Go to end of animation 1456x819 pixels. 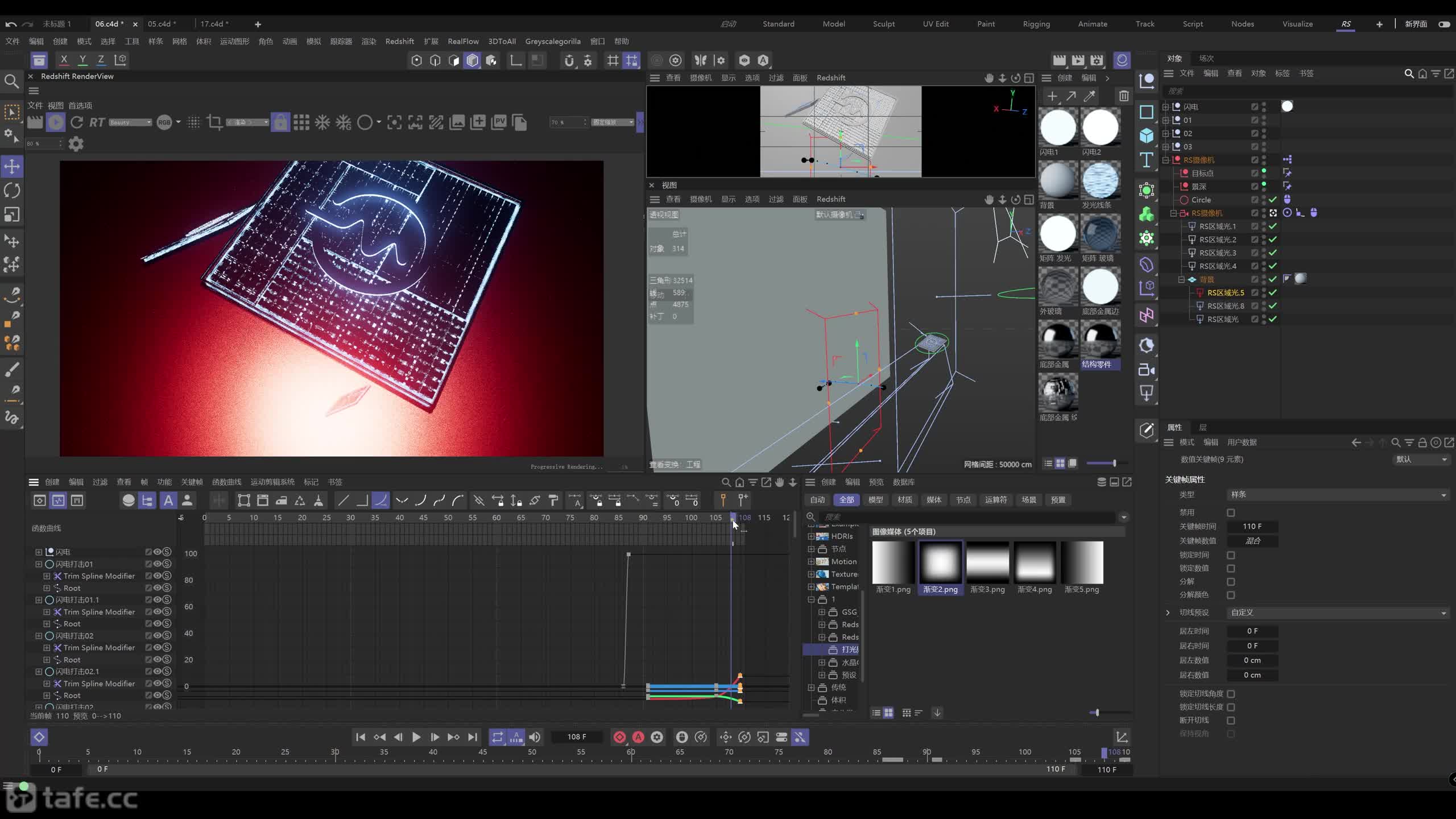[473, 737]
